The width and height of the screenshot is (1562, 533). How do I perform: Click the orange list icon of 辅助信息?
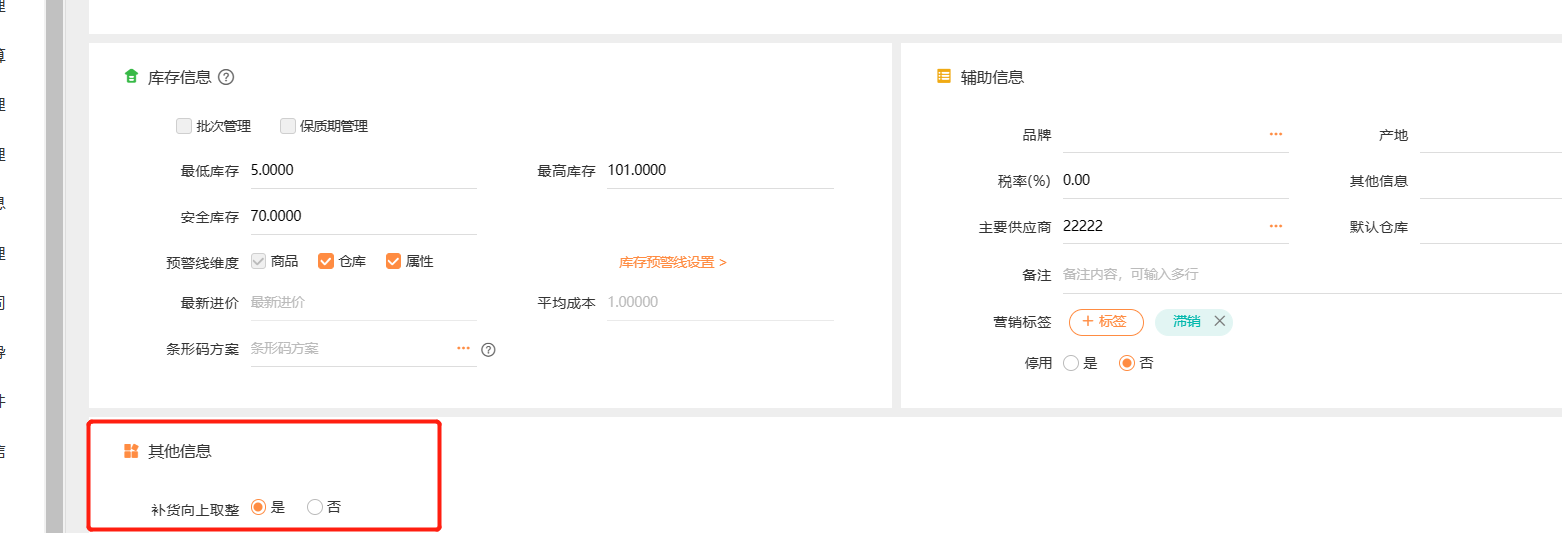(944, 76)
